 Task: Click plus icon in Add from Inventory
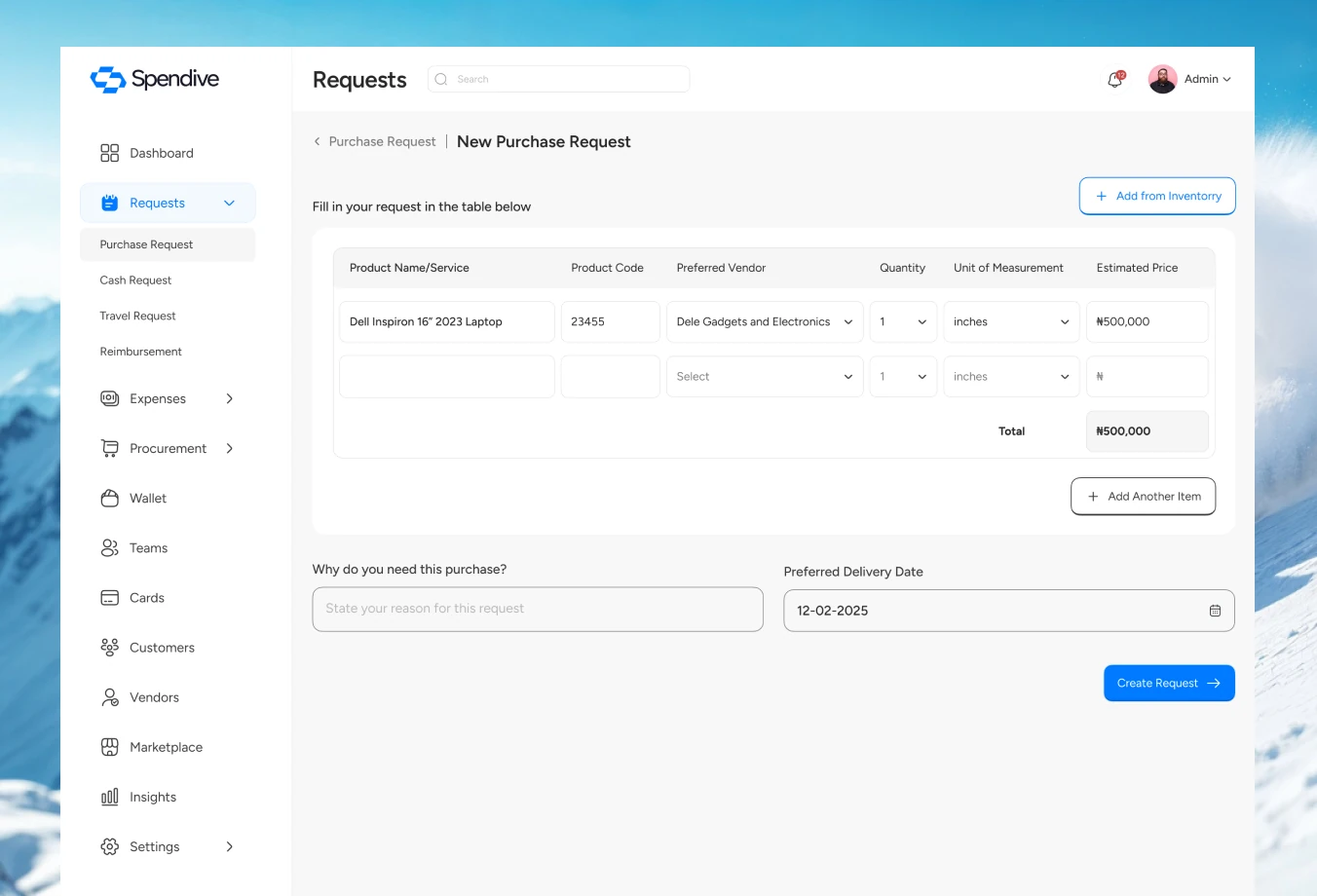coord(1101,196)
